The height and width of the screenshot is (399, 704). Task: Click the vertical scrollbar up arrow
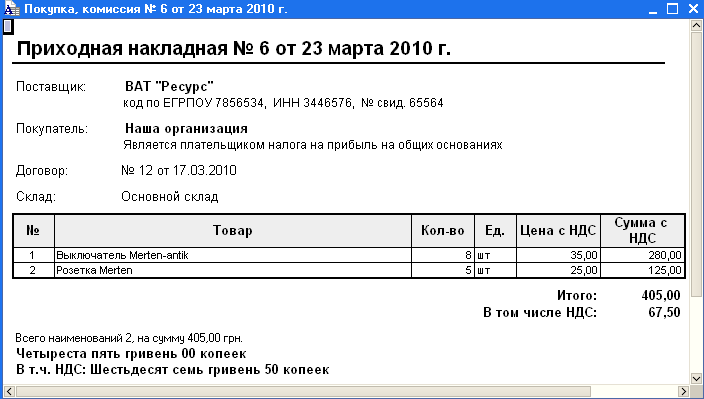696,25
